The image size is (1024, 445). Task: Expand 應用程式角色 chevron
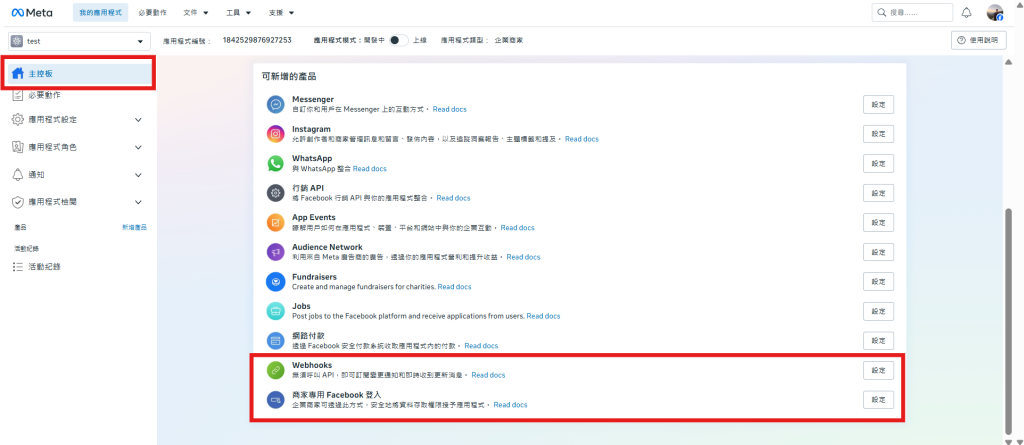[138, 147]
